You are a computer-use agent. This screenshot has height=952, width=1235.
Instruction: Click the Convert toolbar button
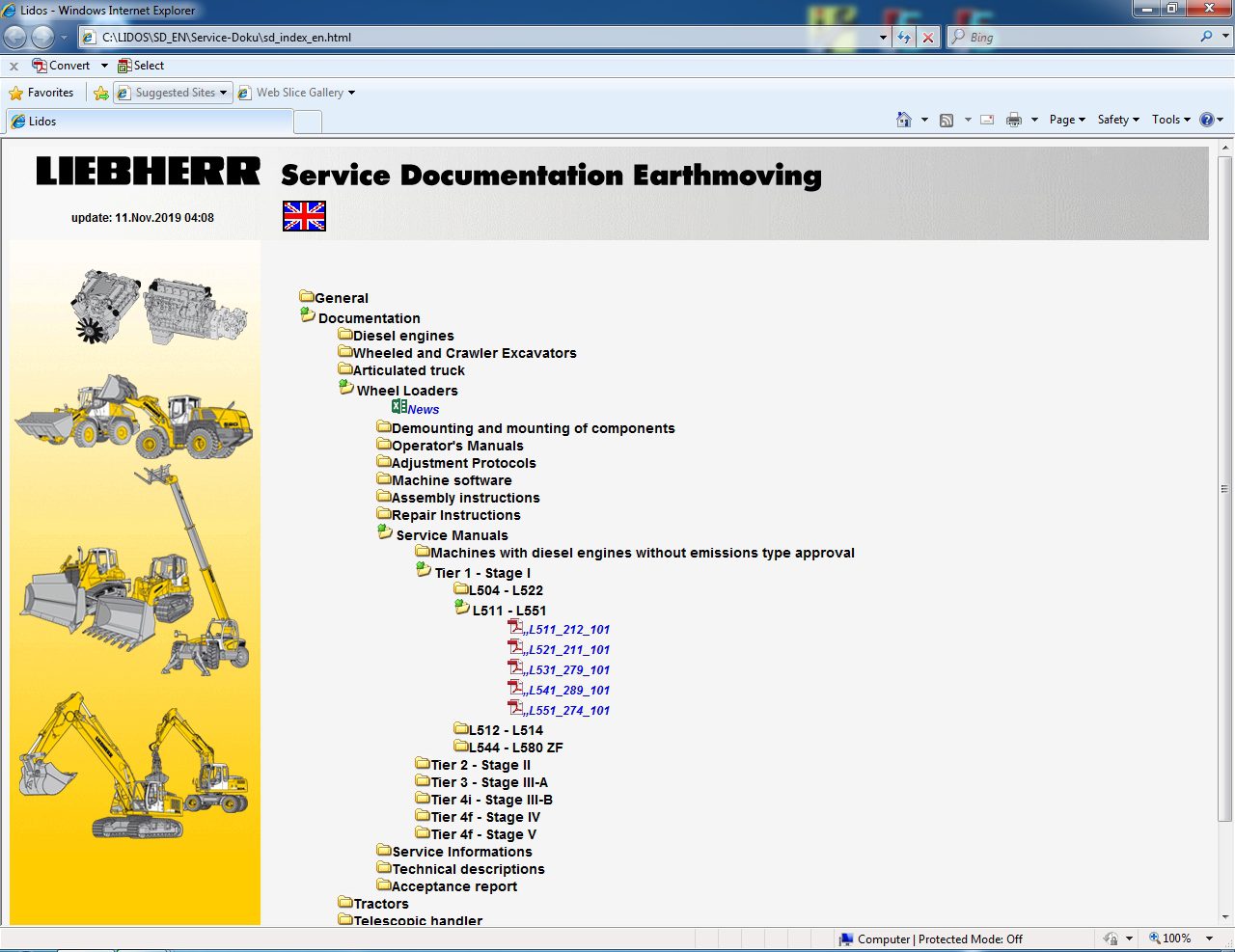(x=61, y=66)
